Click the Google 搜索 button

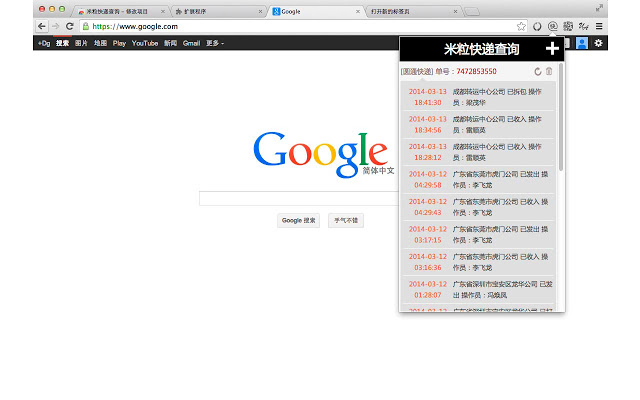(298, 220)
